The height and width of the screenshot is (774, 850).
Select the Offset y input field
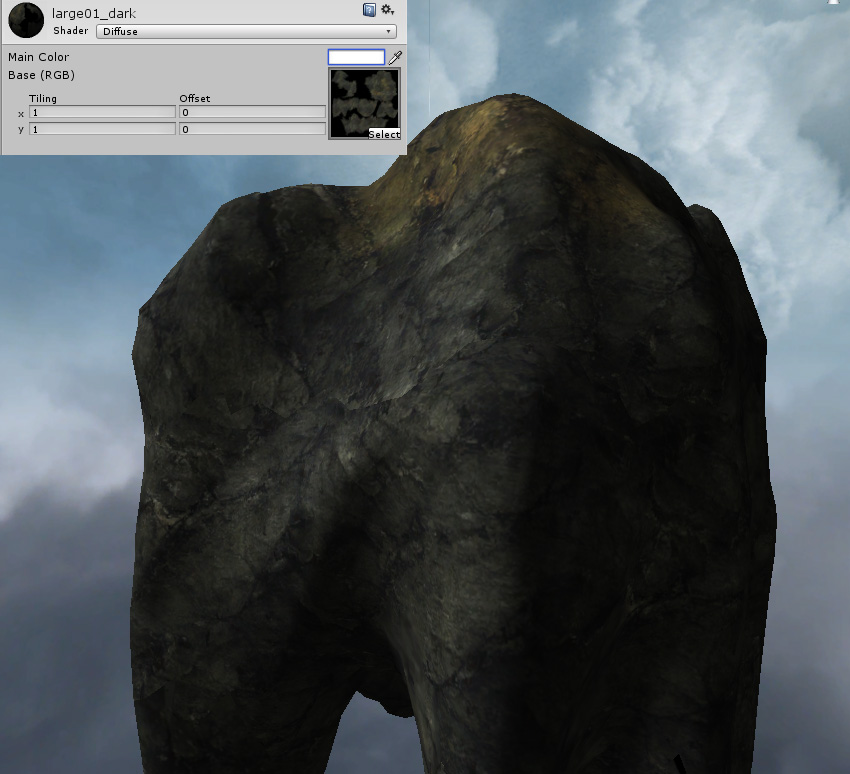pyautogui.click(x=250, y=128)
